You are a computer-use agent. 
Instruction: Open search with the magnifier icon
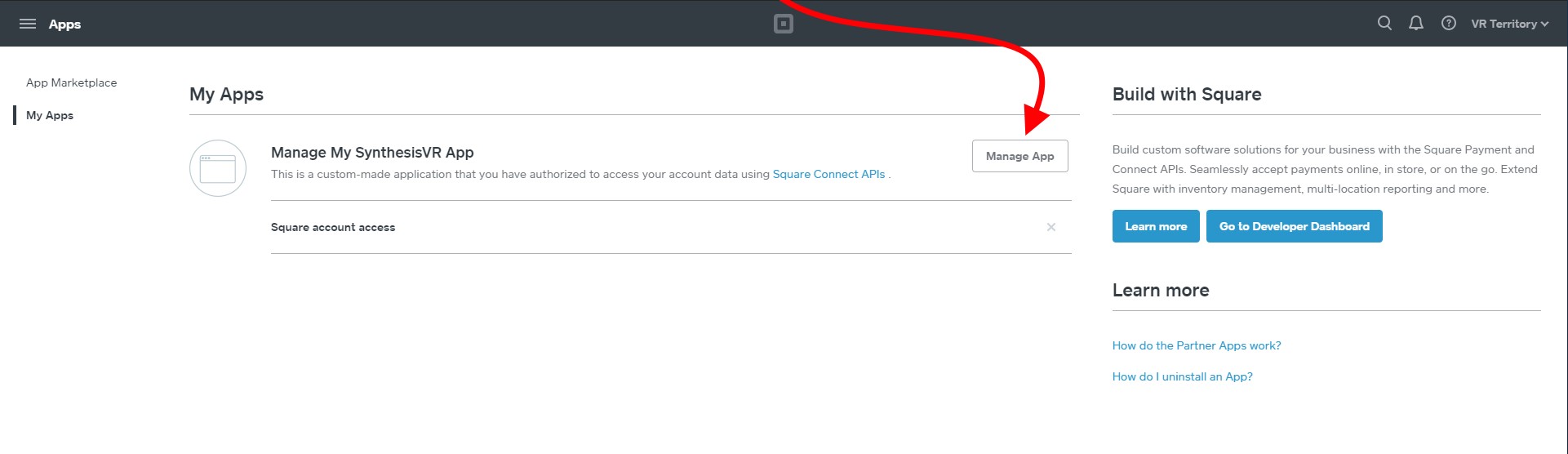(x=1384, y=24)
